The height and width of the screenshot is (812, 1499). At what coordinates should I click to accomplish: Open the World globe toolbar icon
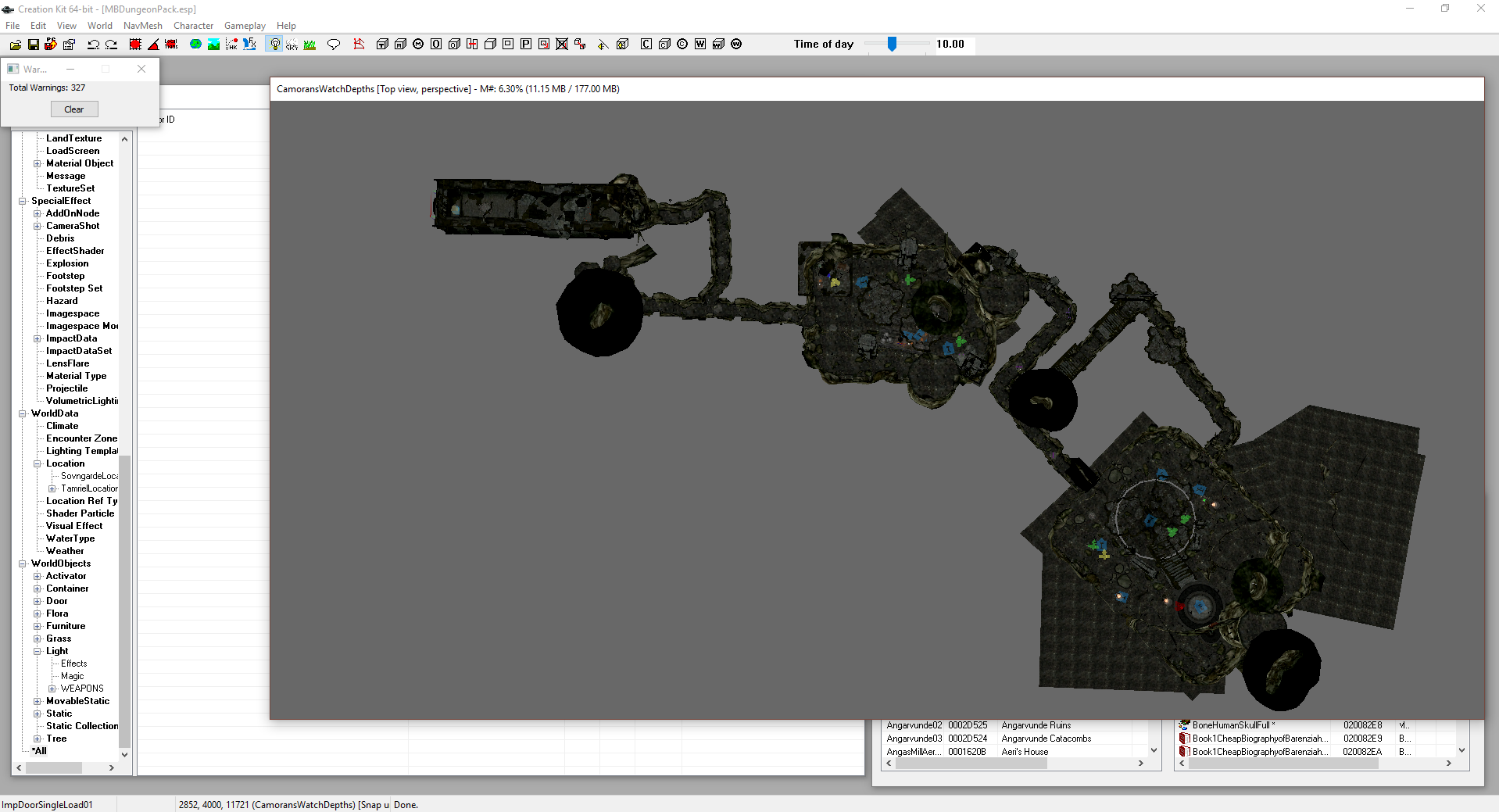pyautogui.click(x=195, y=45)
